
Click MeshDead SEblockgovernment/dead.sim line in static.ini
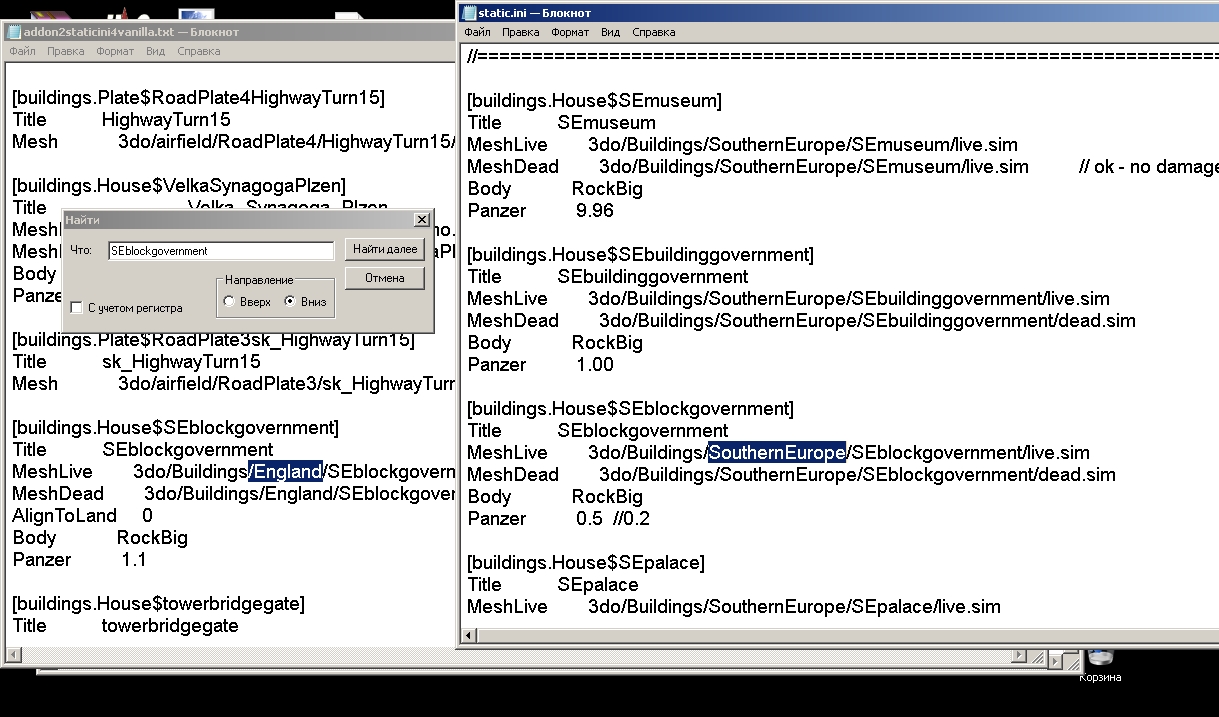pos(791,475)
